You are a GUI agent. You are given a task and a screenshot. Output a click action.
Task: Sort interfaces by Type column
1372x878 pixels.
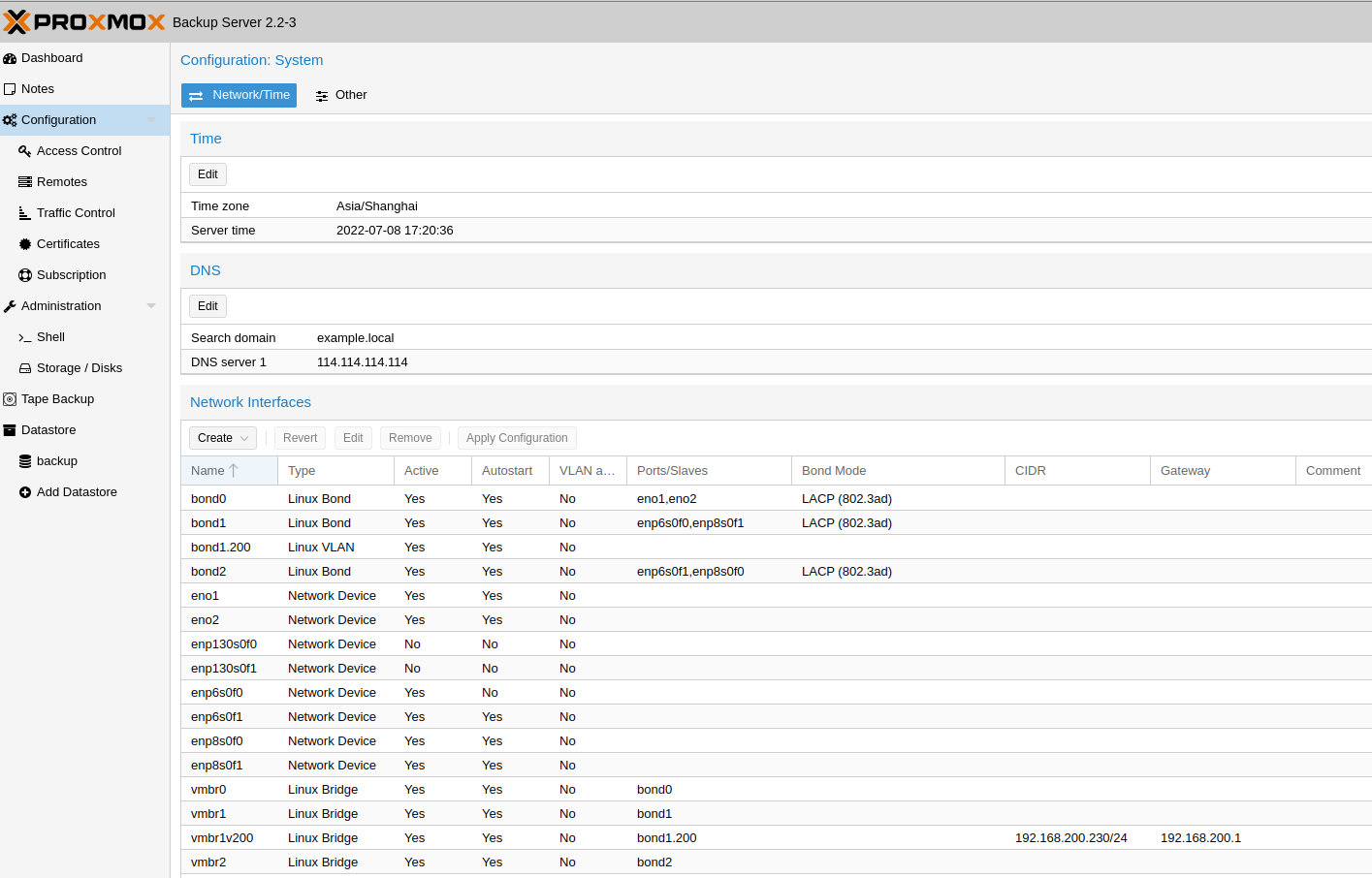335,471
